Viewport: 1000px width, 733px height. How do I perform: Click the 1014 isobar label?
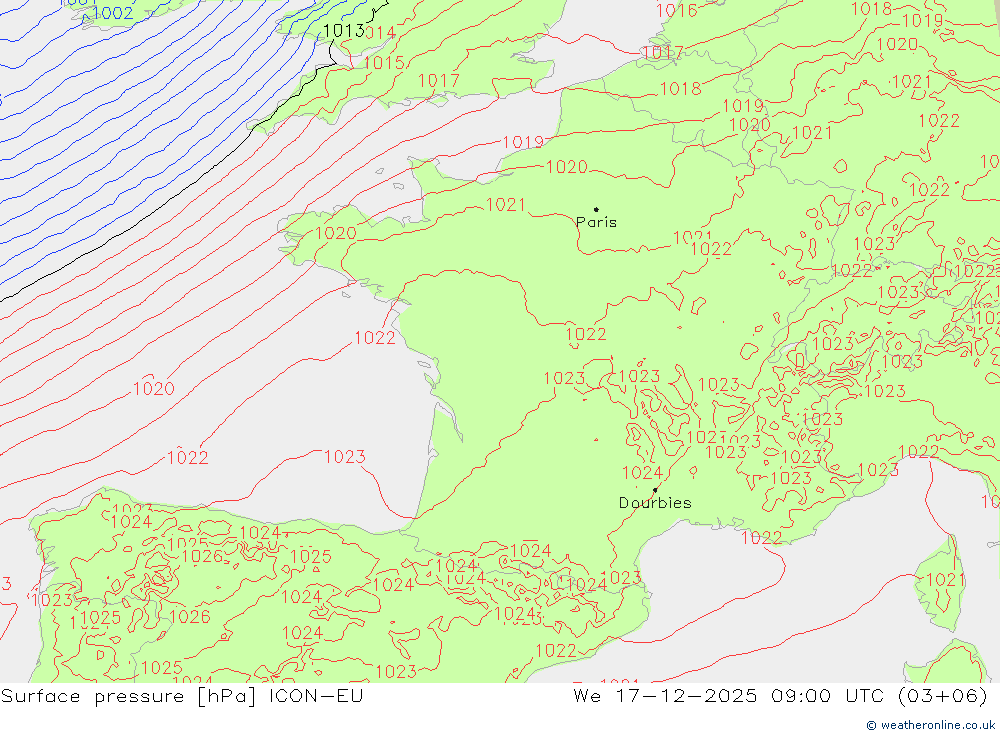click(381, 33)
